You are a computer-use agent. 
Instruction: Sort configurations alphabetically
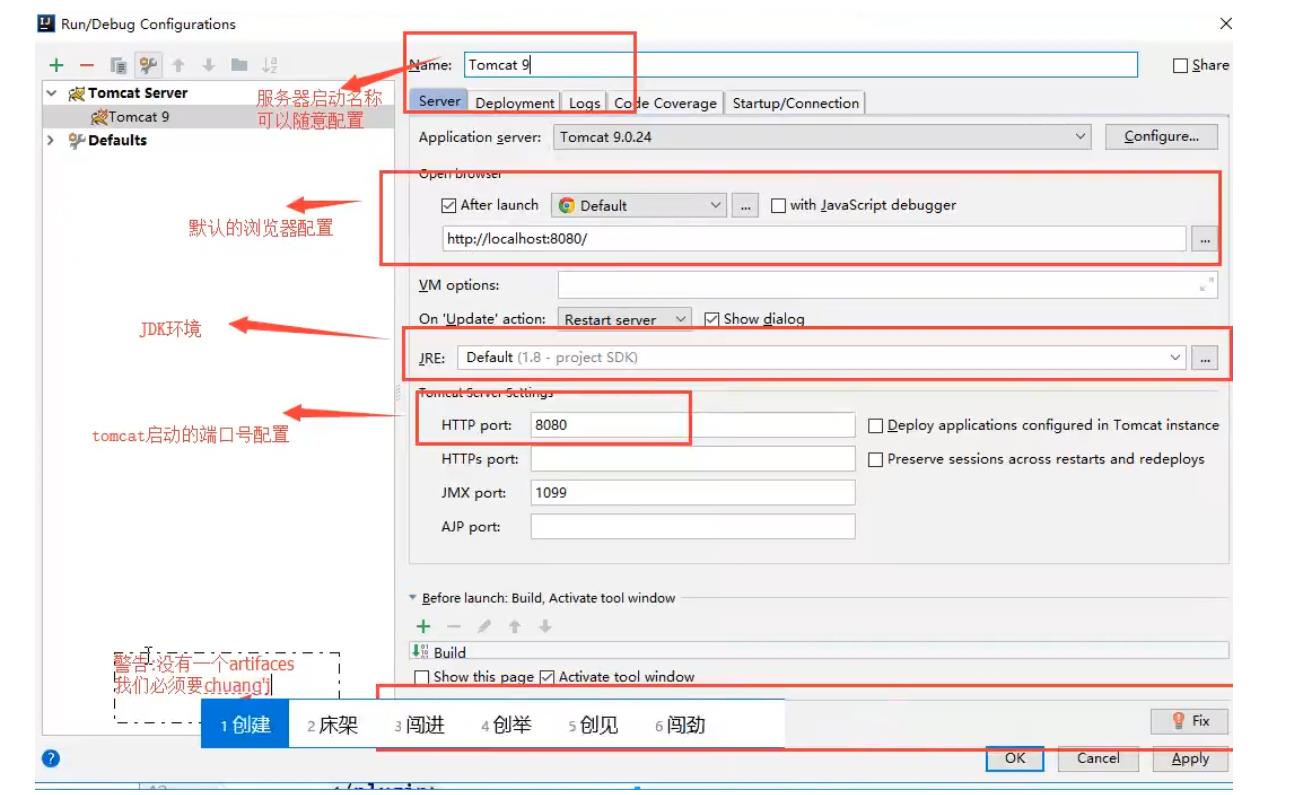click(269, 65)
